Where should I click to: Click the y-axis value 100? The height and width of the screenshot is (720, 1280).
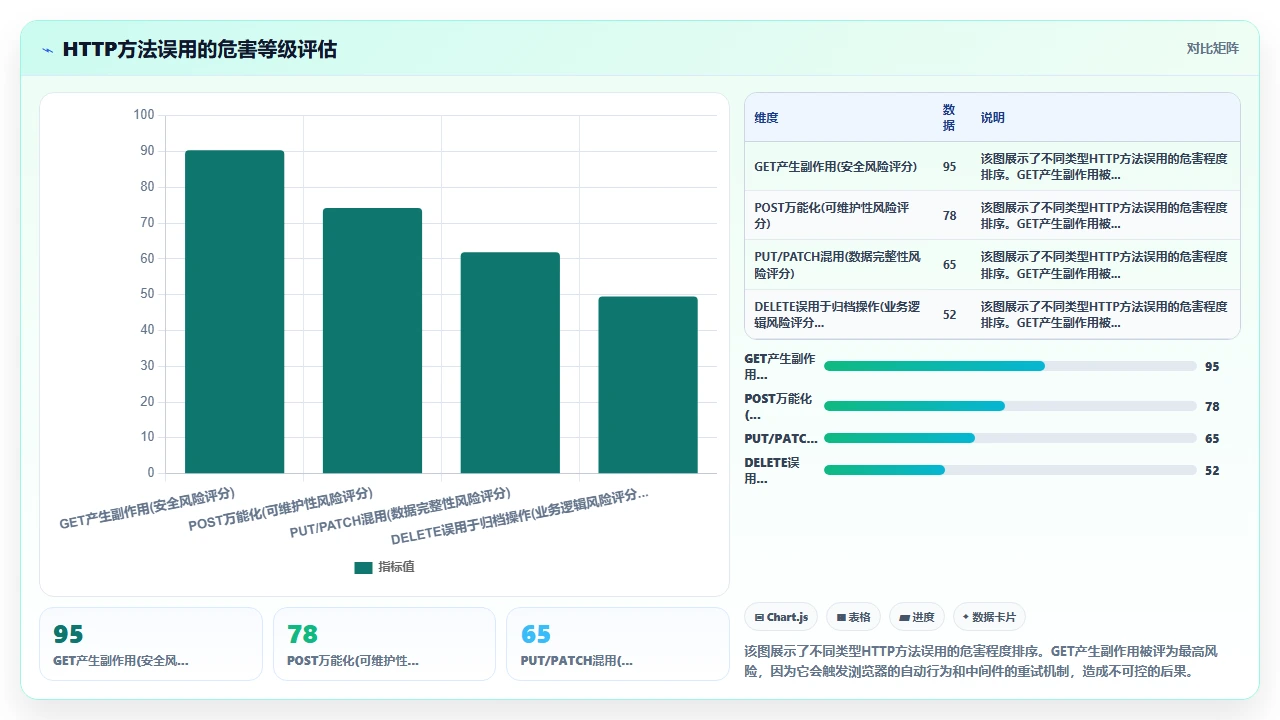(144, 115)
